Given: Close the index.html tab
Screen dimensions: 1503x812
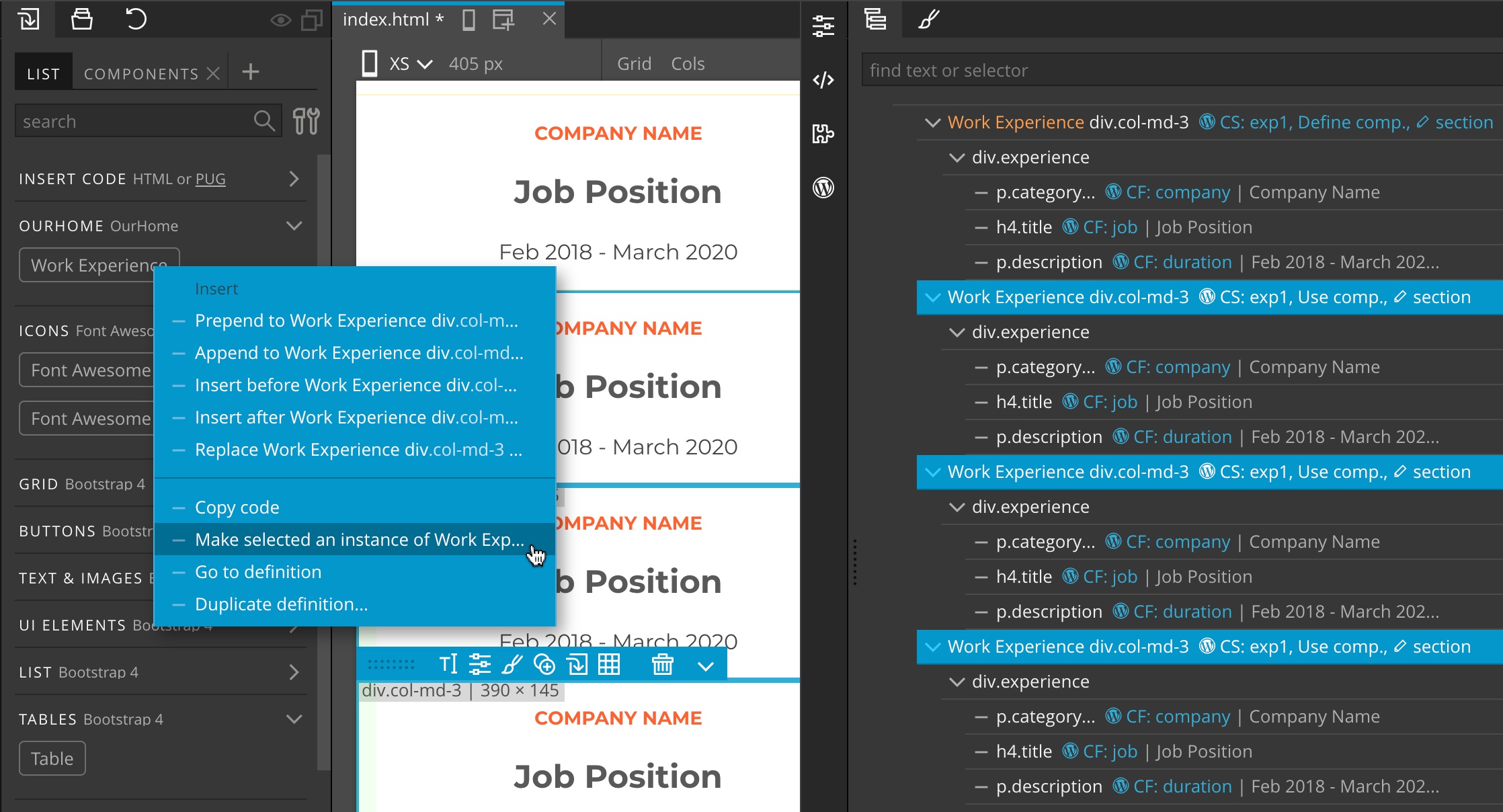Looking at the screenshot, I should (549, 19).
